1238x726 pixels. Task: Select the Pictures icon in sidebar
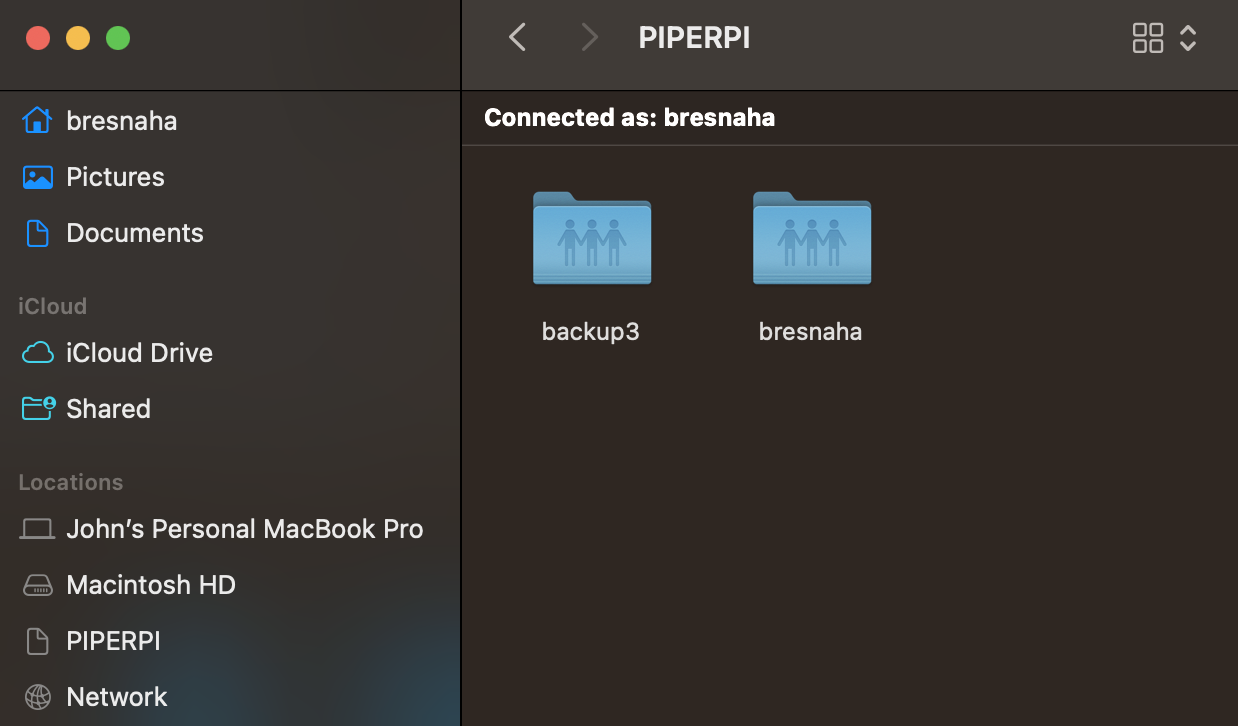(x=37, y=177)
